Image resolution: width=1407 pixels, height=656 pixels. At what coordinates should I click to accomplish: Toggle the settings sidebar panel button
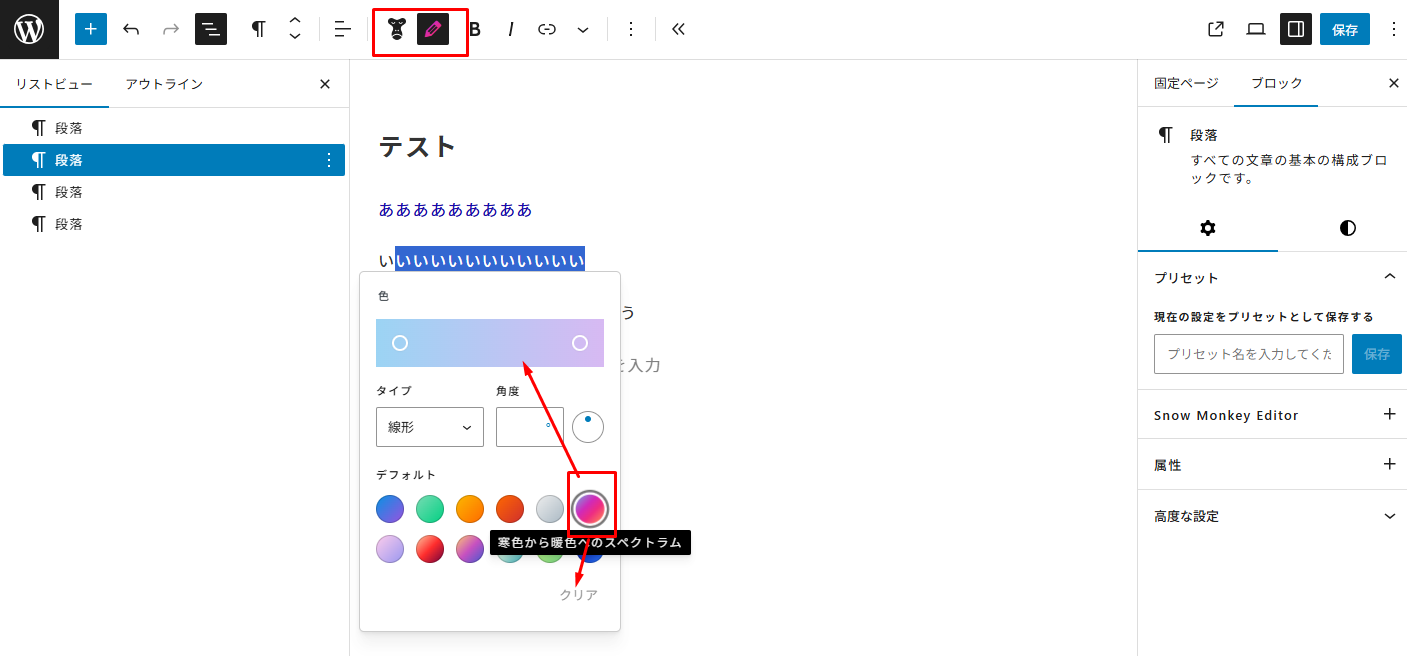1296,29
